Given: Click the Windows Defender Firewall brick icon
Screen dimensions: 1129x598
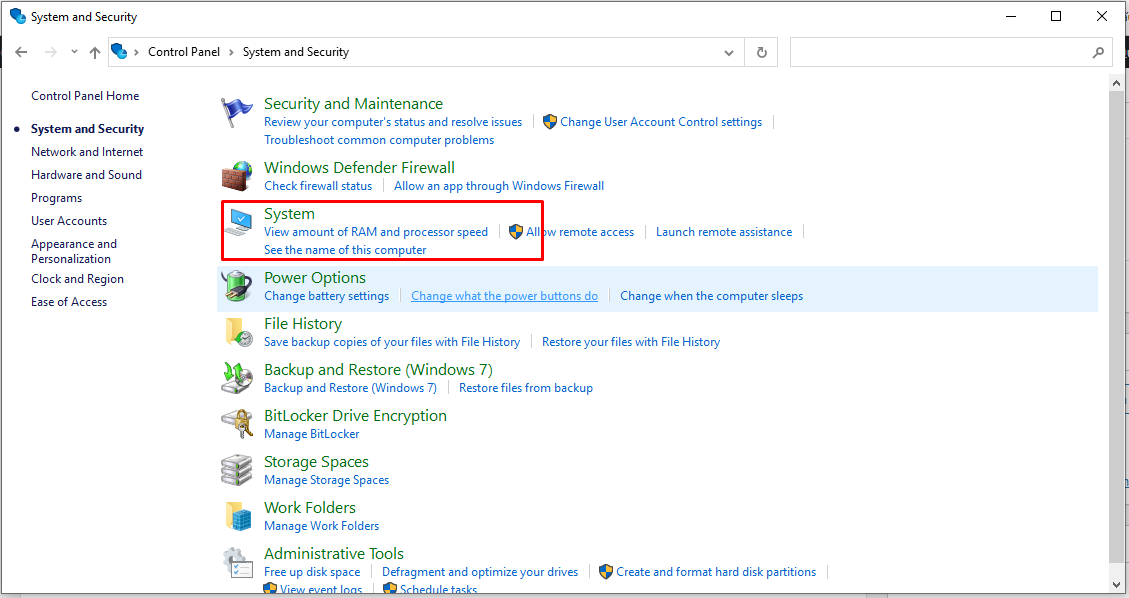Looking at the screenshot, I should pos(237,176).
